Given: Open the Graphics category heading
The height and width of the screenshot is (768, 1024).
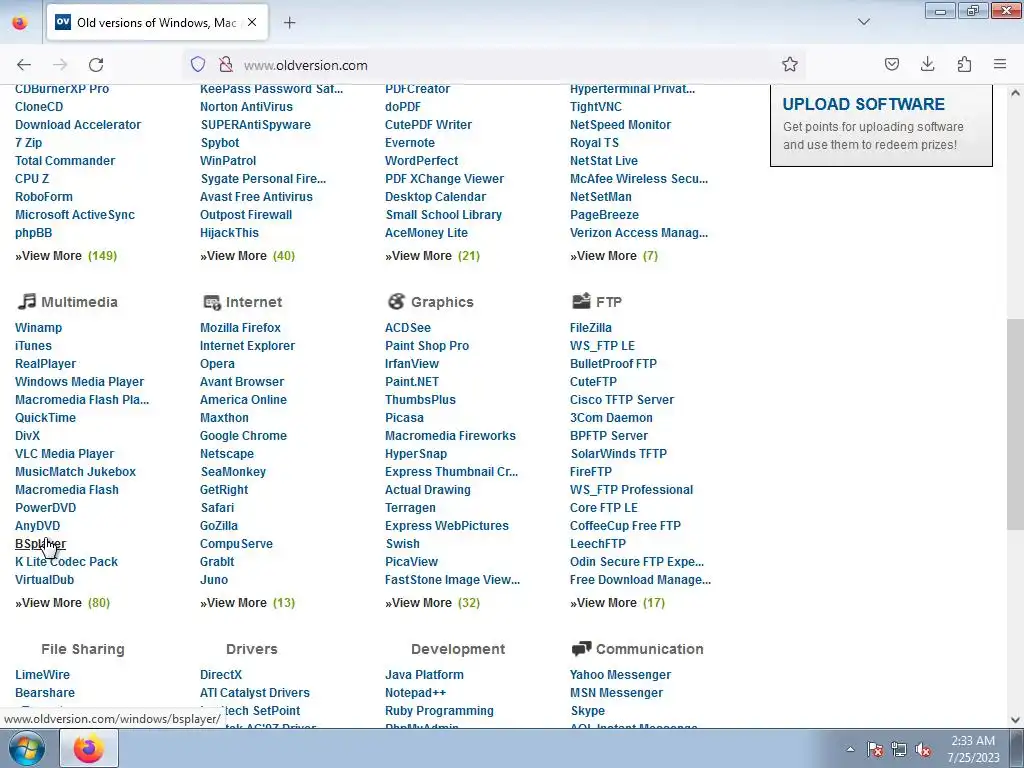Looking at the screenshot, I should click(x=441, y=302).
